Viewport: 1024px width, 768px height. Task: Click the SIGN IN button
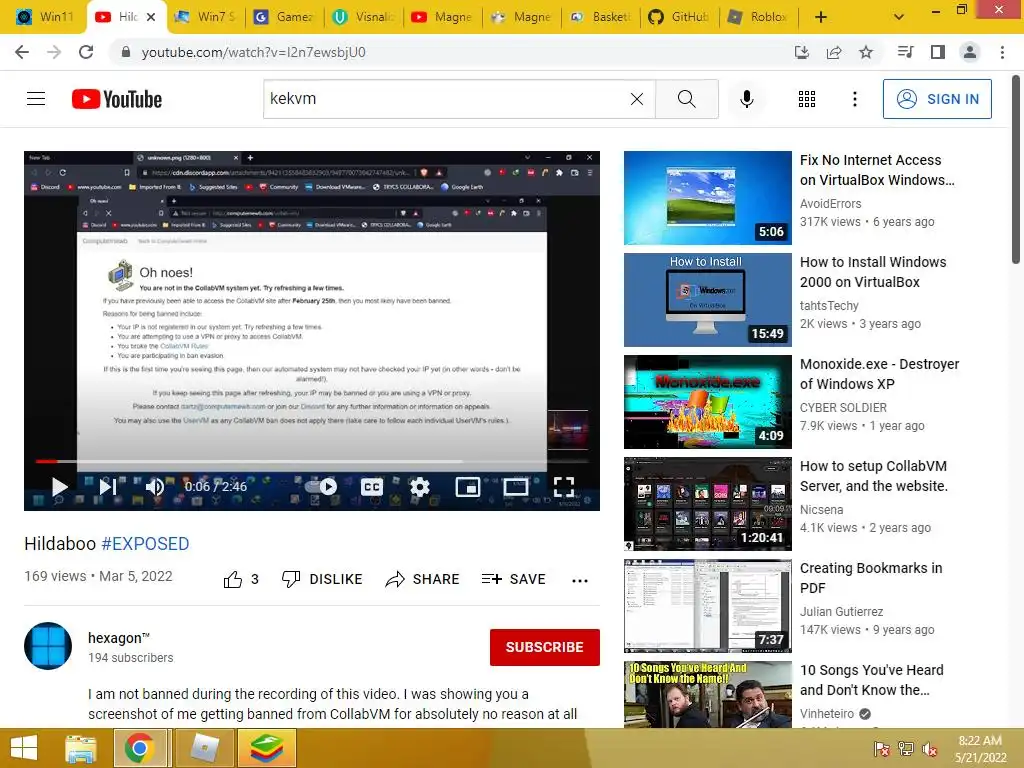point(936,99)
